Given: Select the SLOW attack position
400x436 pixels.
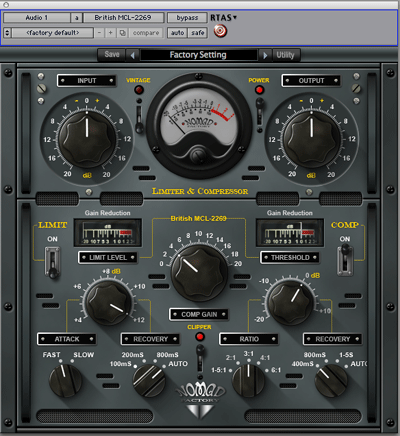Looking at the screenshot, I should coord(83,355).
